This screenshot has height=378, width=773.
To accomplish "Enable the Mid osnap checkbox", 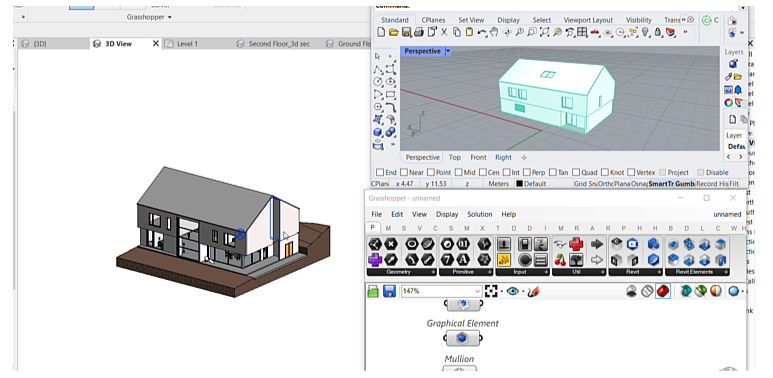I will coord(458,172).
